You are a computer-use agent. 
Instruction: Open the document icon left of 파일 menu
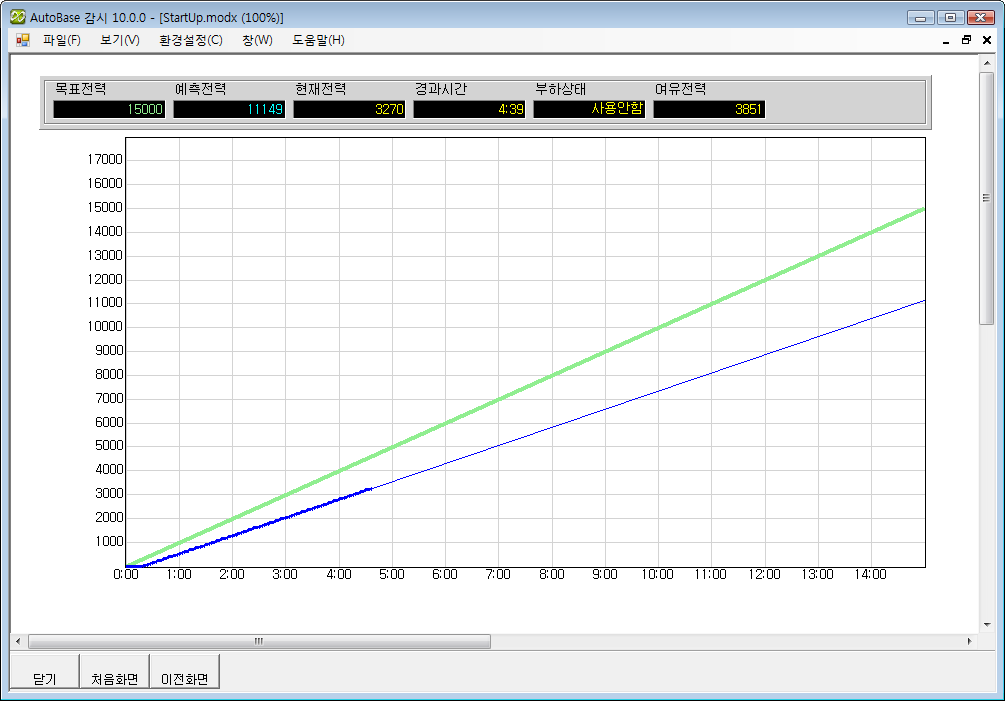23,40
